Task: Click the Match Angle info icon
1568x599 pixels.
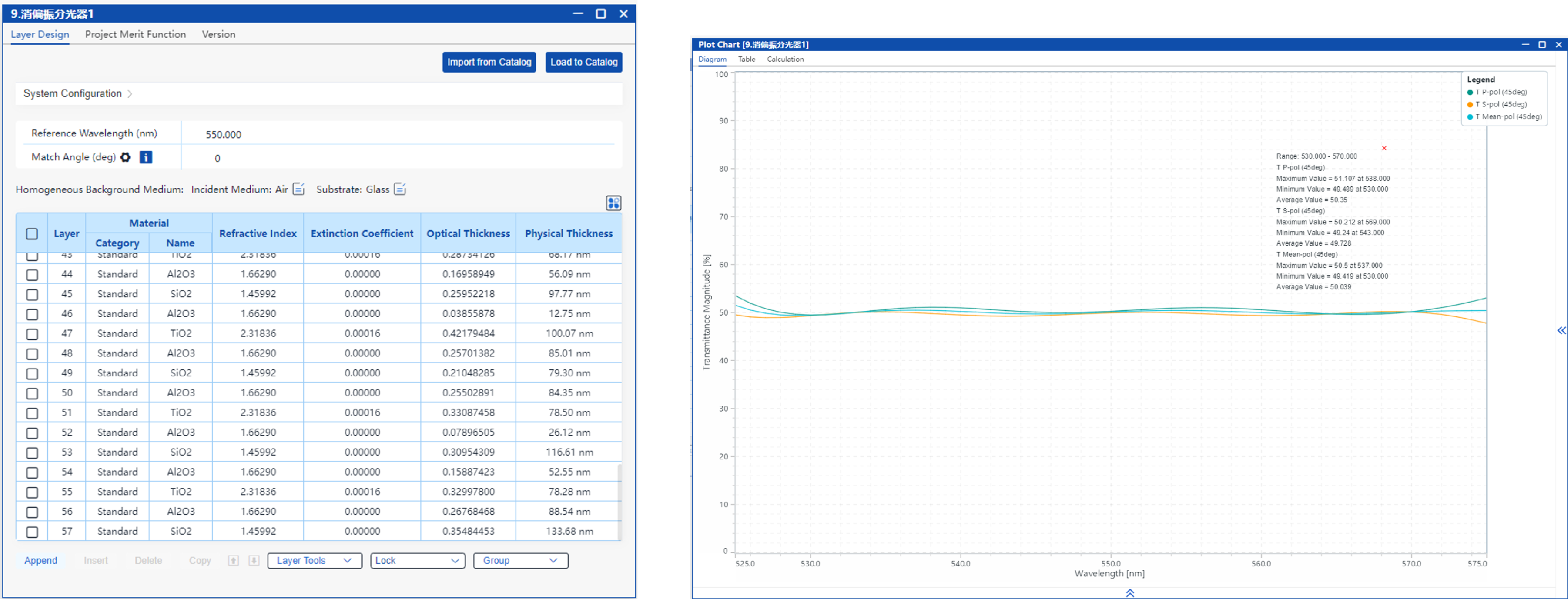Action: coord(146,157)
